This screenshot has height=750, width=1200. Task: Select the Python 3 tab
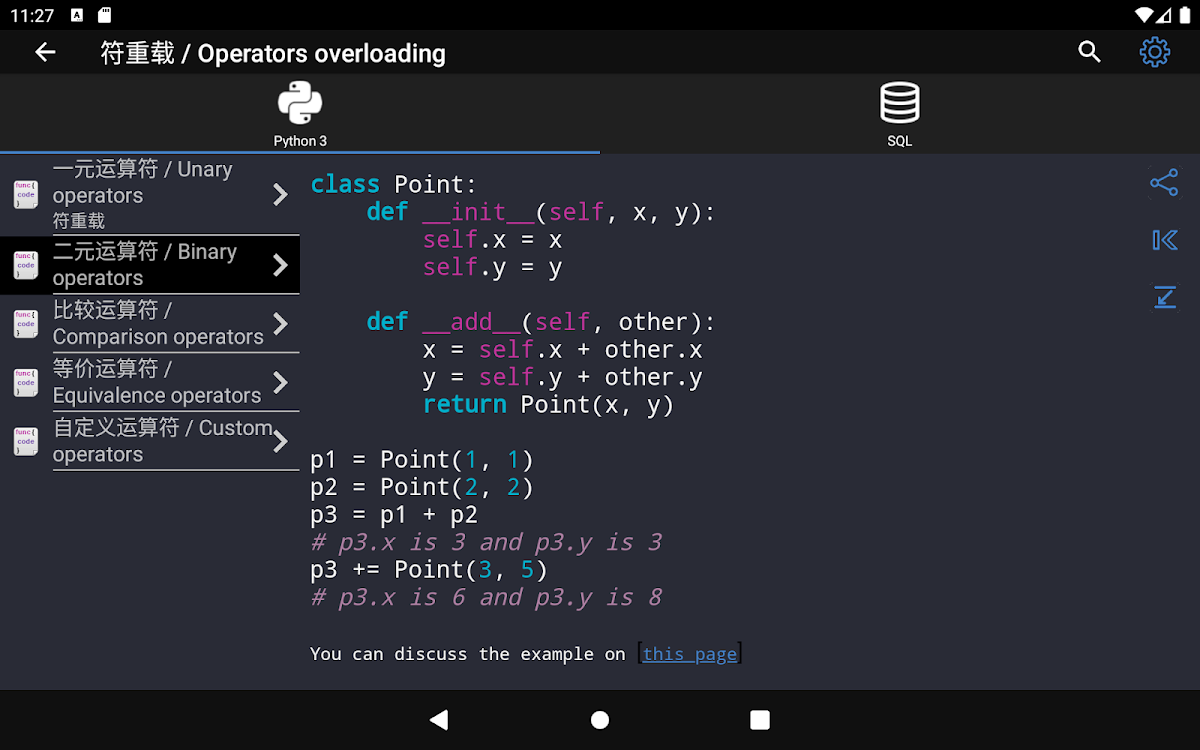pos(300,141)
